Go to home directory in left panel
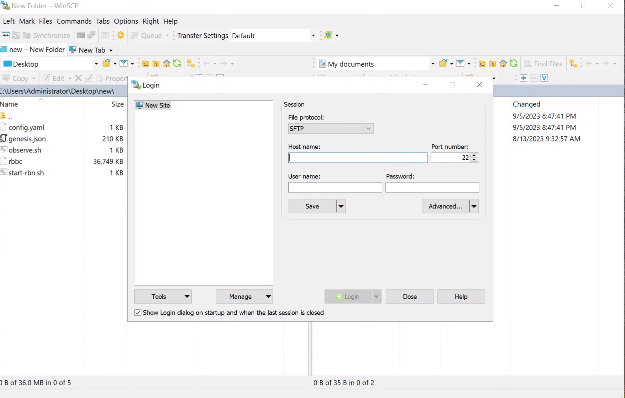This screenshot has width=625, height=398. [166, 63]
